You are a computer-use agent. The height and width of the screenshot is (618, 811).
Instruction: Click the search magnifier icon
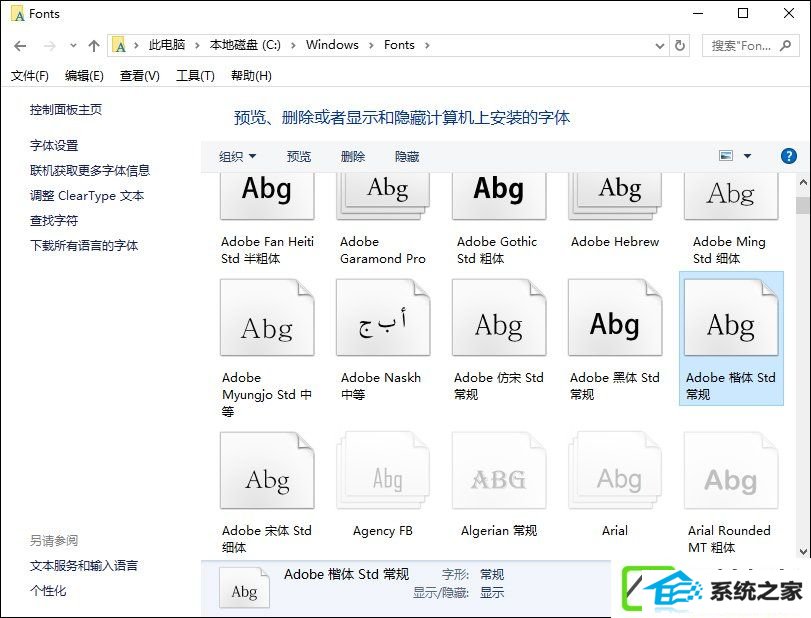tap(785, 46)
